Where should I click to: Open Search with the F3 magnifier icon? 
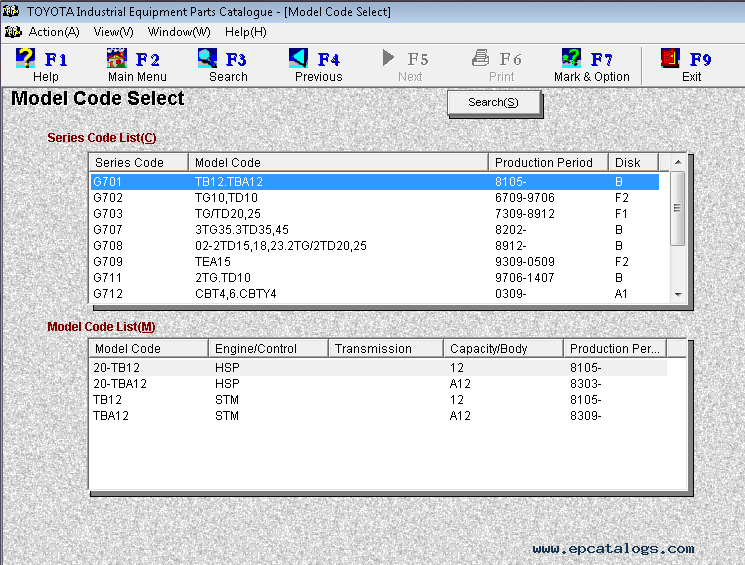tap(207, 58)
